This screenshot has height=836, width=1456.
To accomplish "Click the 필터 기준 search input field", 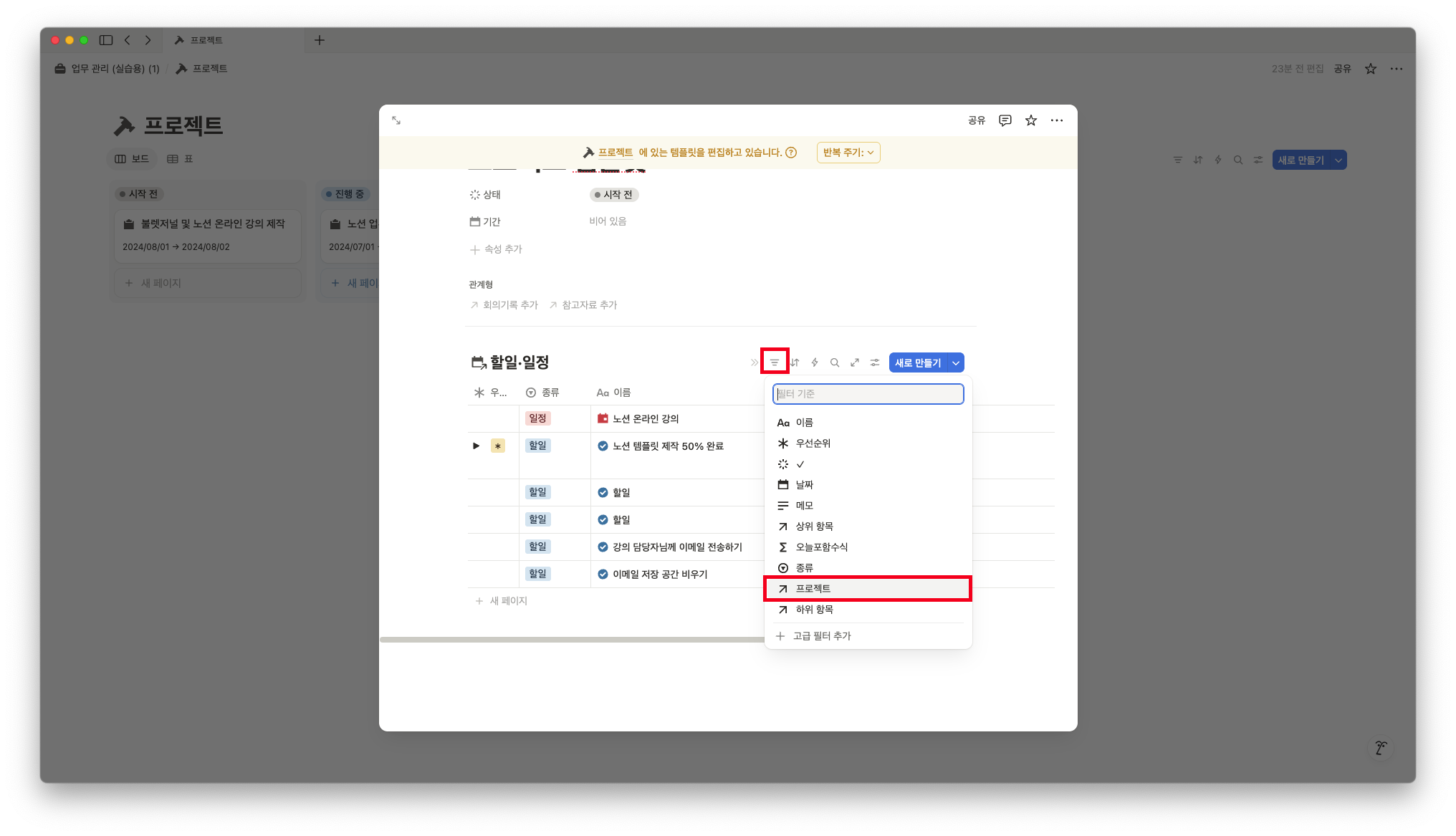I will pyautogui.click(x=868, y=394).
